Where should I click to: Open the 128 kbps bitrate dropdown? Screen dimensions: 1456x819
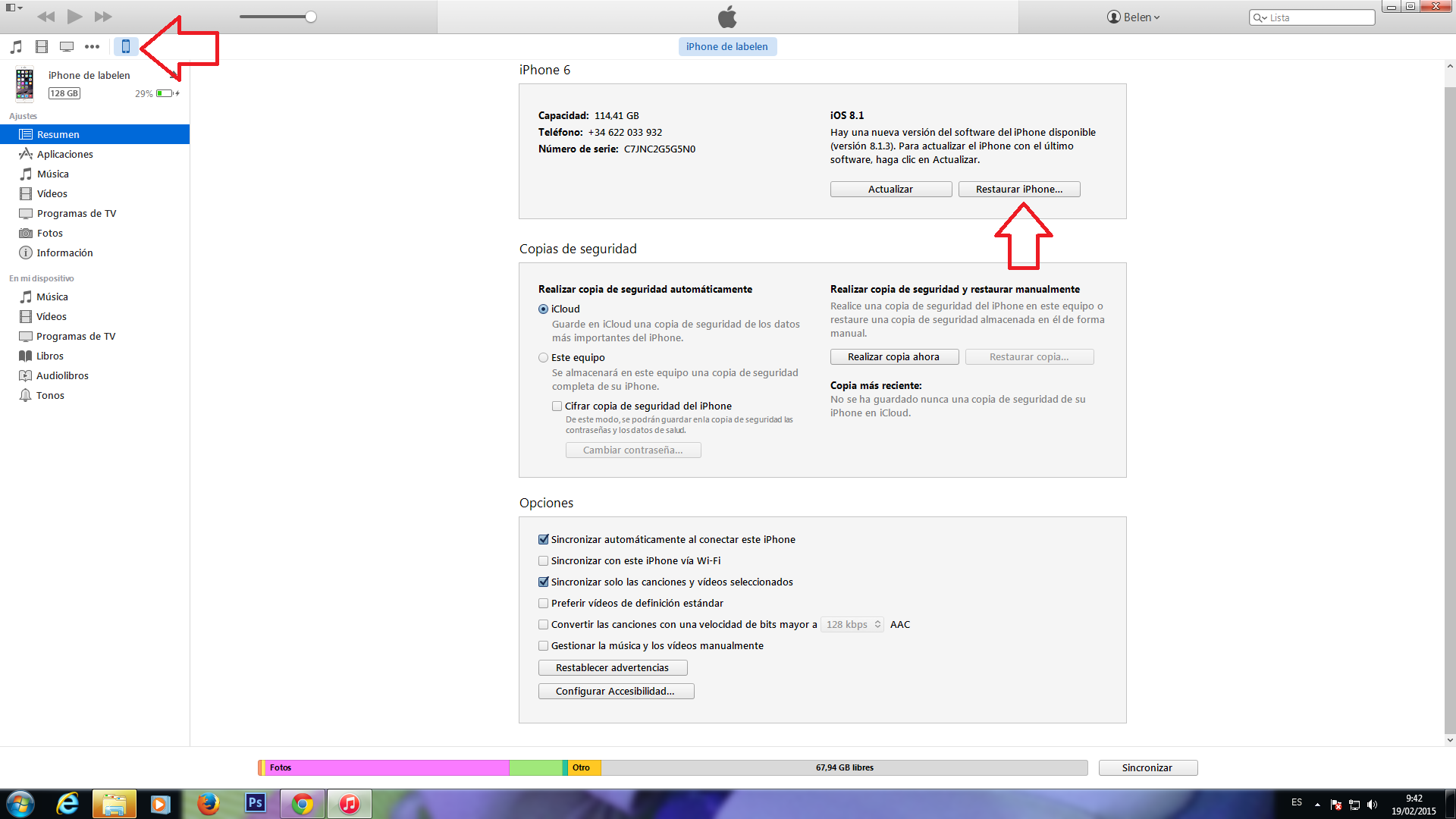(852, 624)
